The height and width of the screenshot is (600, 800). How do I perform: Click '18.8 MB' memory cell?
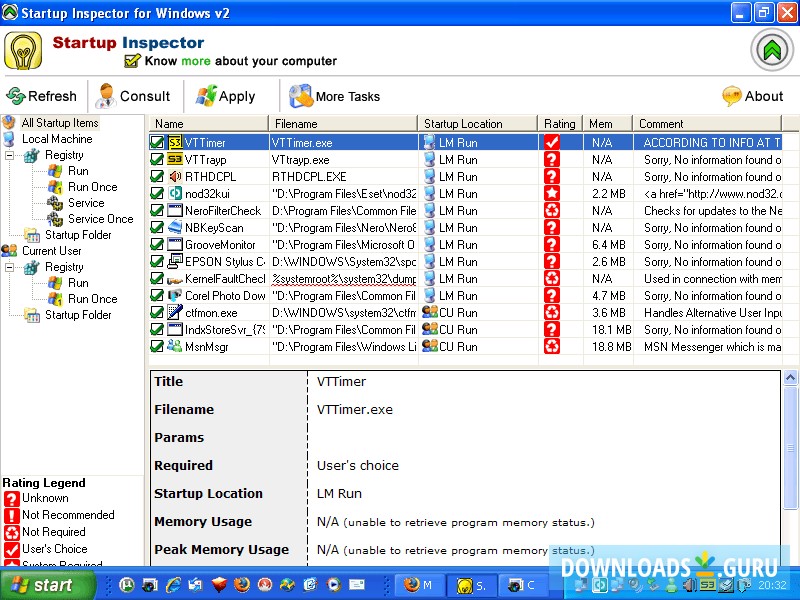[611, 347]
